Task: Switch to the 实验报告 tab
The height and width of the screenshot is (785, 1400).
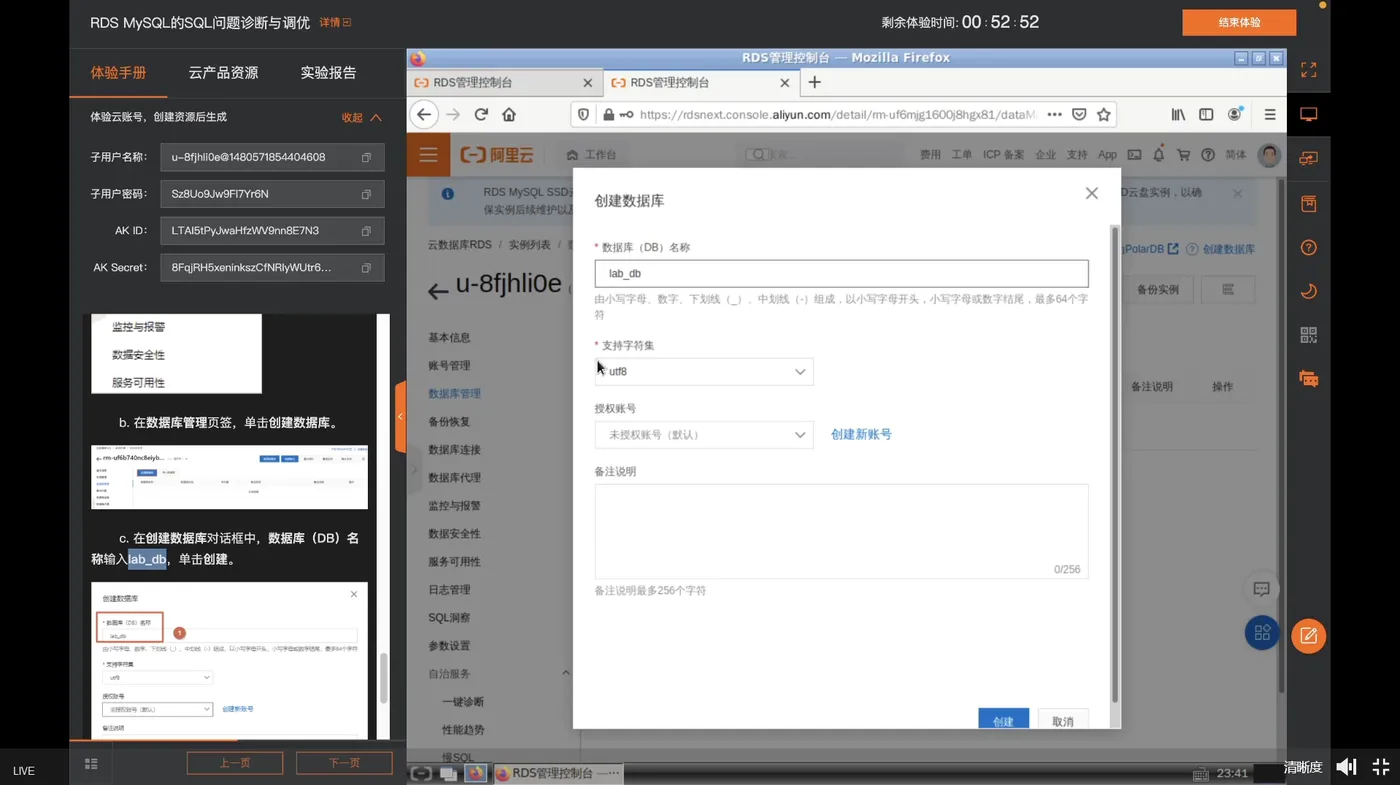Action: tap(328, 73)
